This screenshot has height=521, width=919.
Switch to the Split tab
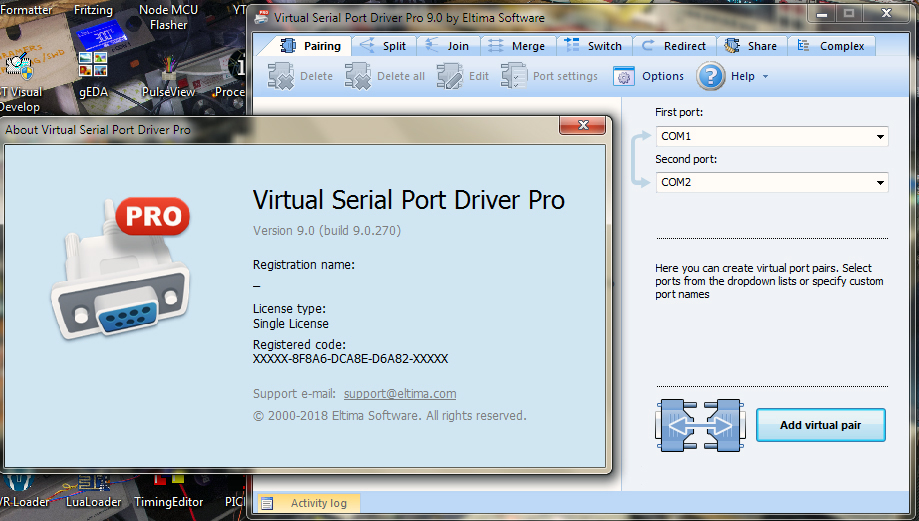[x=383, y=46]
